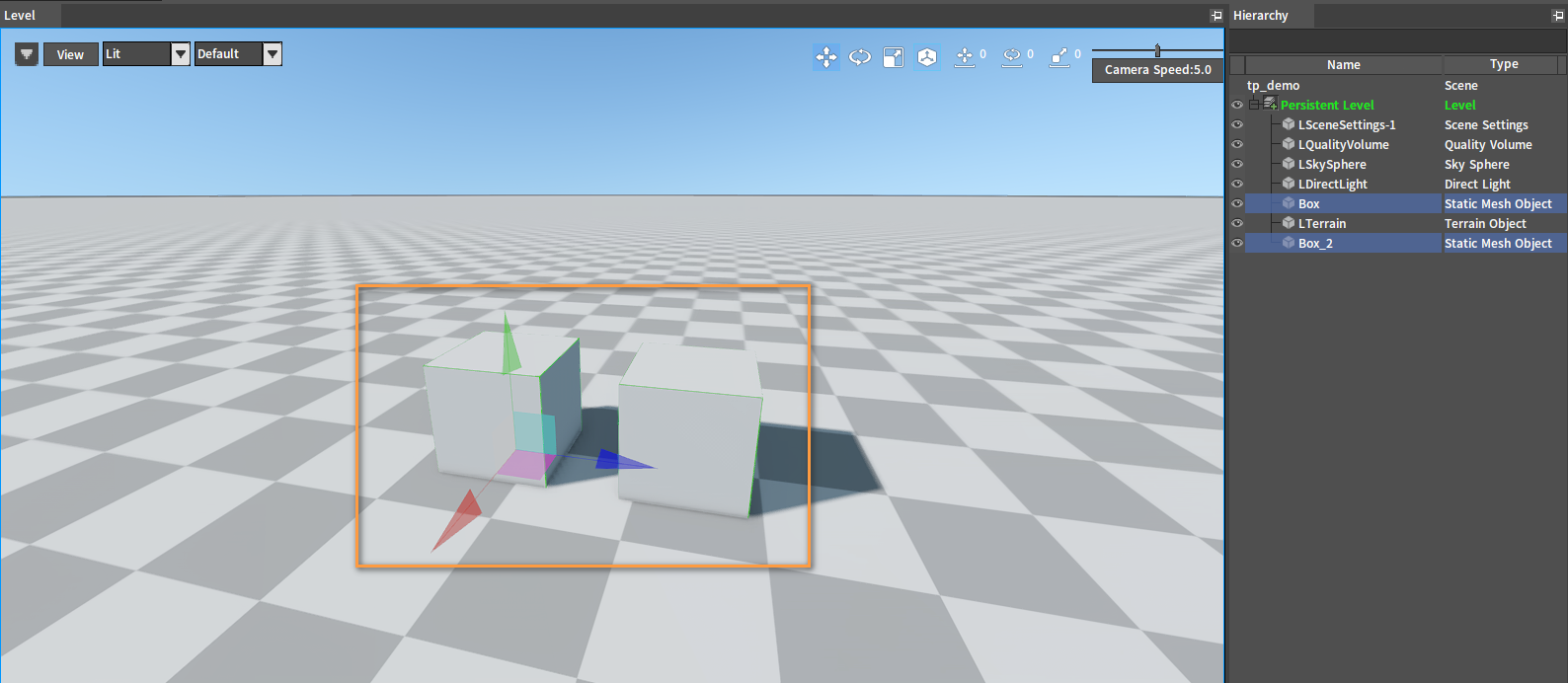Click the cyan plane handle of gizmo

(534, 432)
